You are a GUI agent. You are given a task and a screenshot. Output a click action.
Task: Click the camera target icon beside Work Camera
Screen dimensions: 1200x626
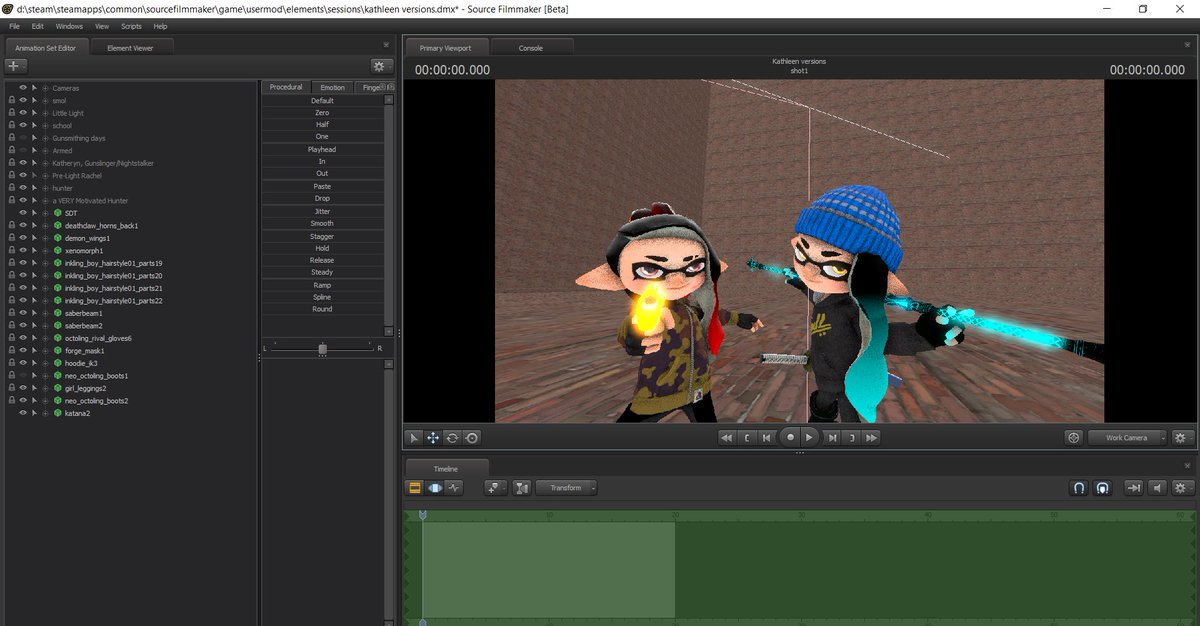[1074, 437]
